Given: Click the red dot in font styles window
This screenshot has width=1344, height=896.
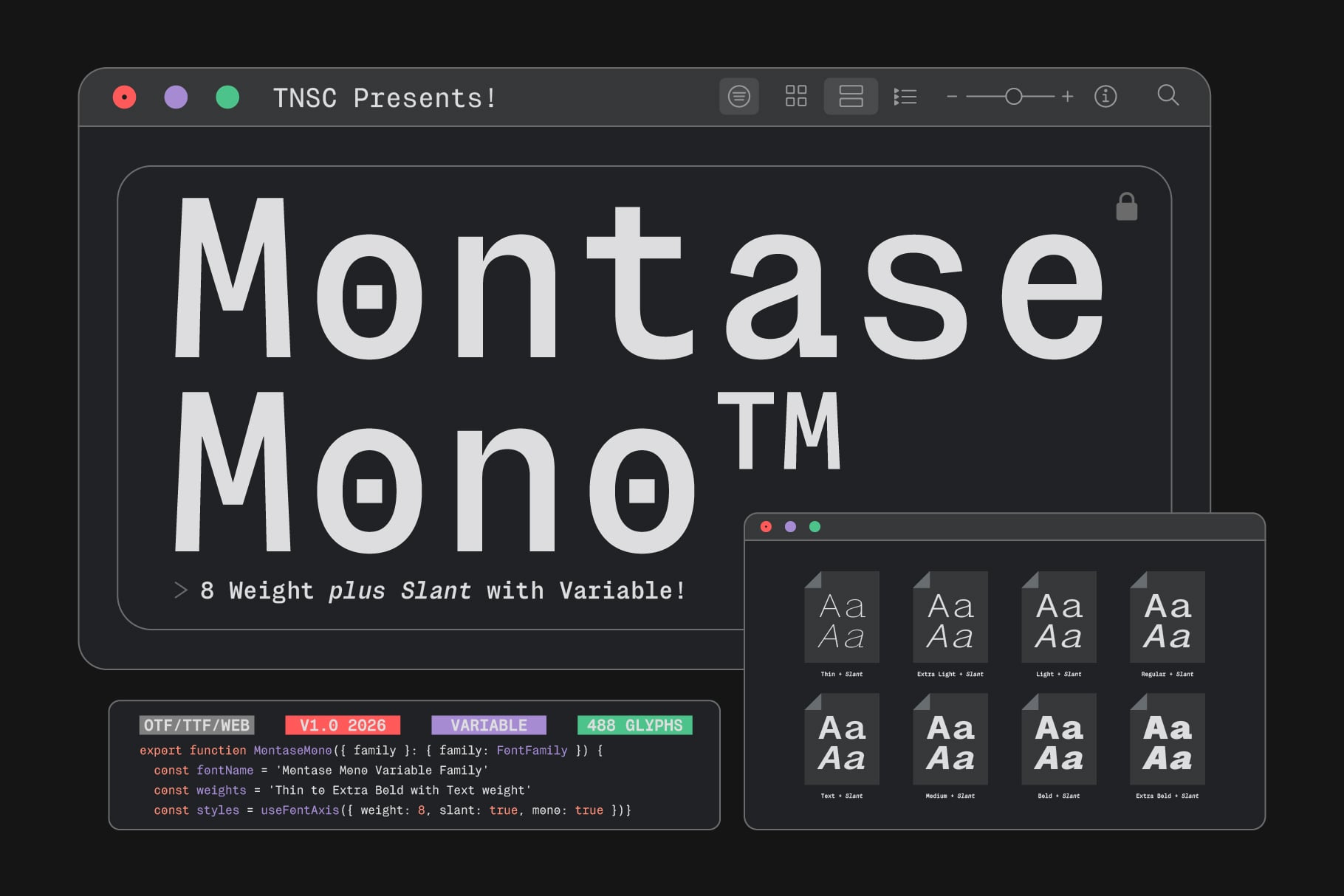Looking at the screenshot, I should [766, 526].
